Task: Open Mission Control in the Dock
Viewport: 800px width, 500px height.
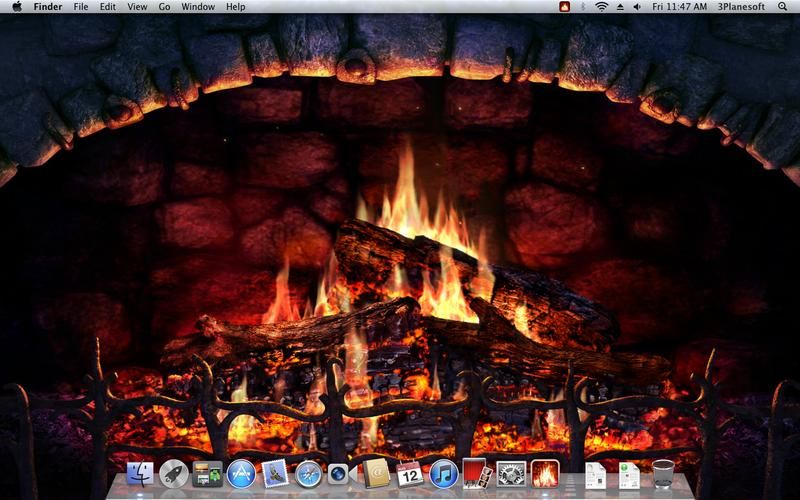Action: pyautogui.click(x=207, y=474)
